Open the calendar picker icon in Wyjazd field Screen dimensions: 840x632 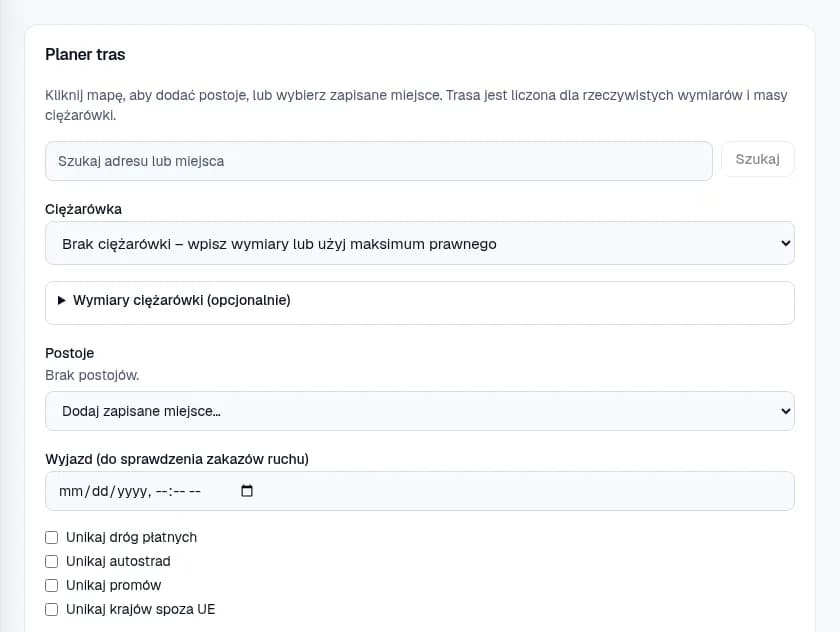[247, 491]
